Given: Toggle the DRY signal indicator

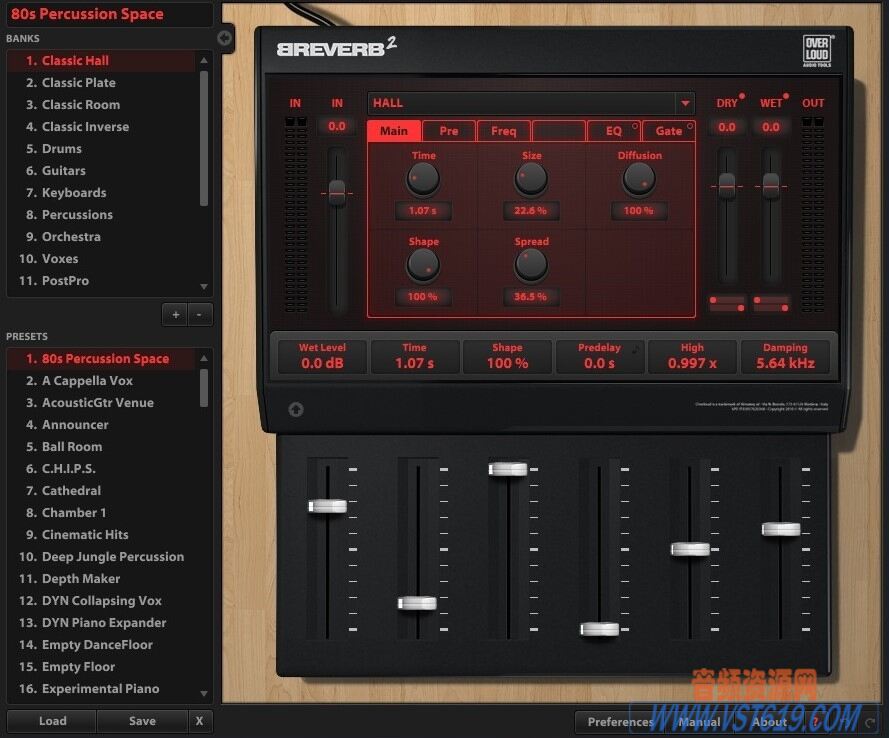Looking at the screenshot, I should point(740,98).
